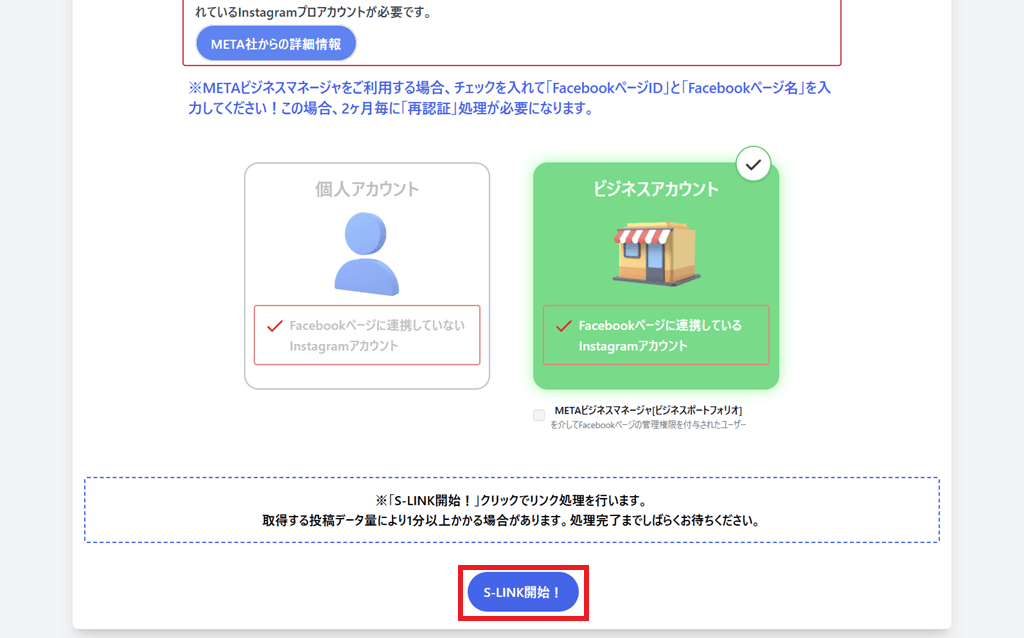Image resolution: width=1024 pixels, height=638 pixels.
Task: Enable the METAビジネスマネージャ checkbox
Action: point(539,415)
